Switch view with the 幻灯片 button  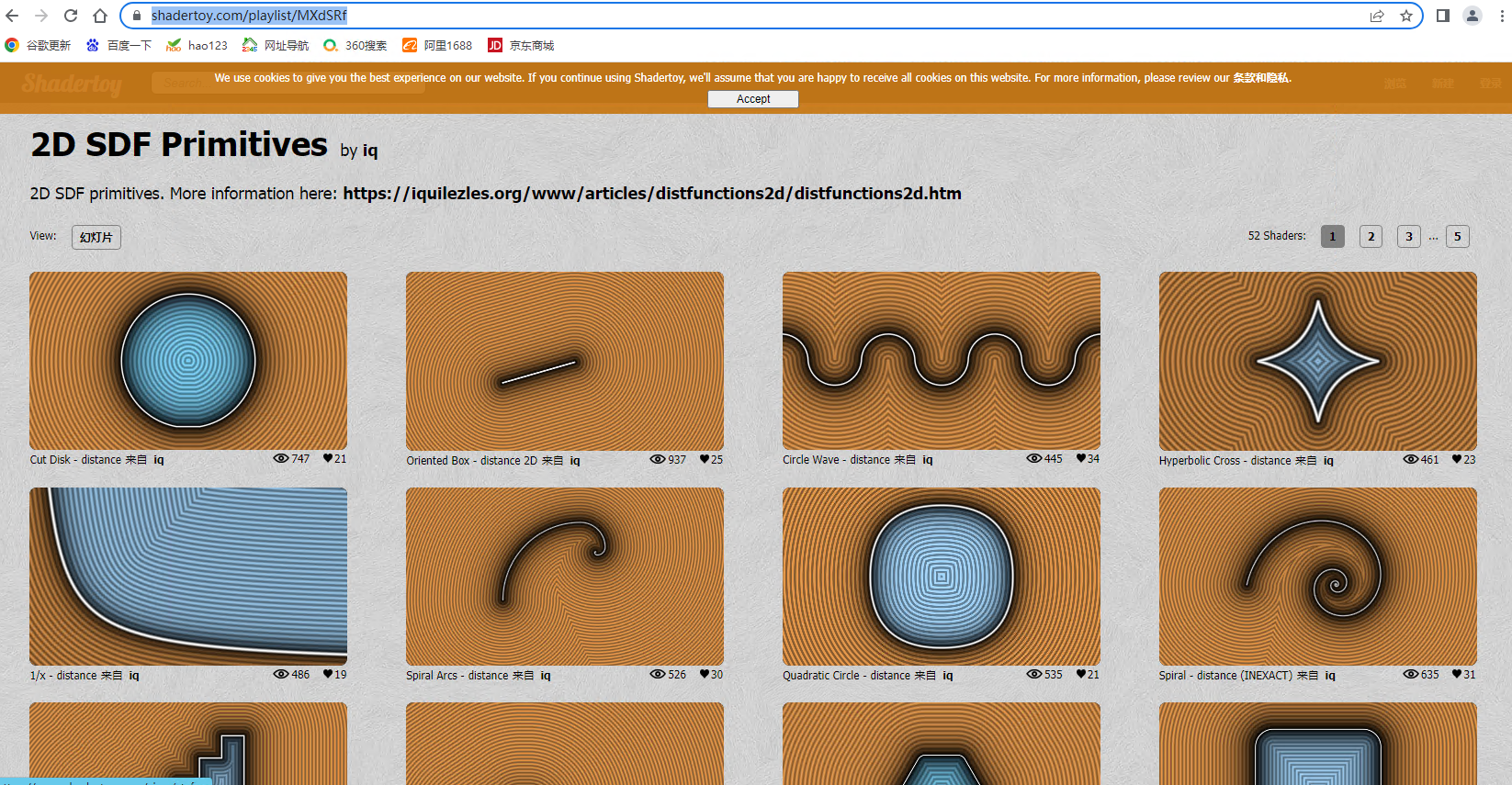pos(96,237)
